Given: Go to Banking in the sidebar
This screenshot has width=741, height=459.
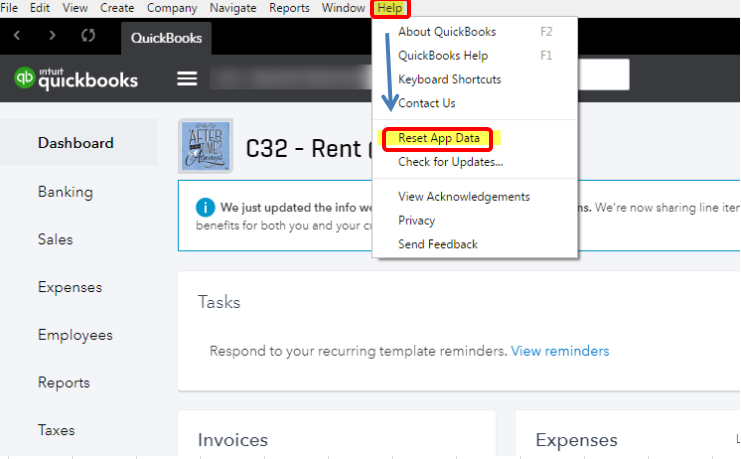Looking at the screenshot, I should point(65,191).
